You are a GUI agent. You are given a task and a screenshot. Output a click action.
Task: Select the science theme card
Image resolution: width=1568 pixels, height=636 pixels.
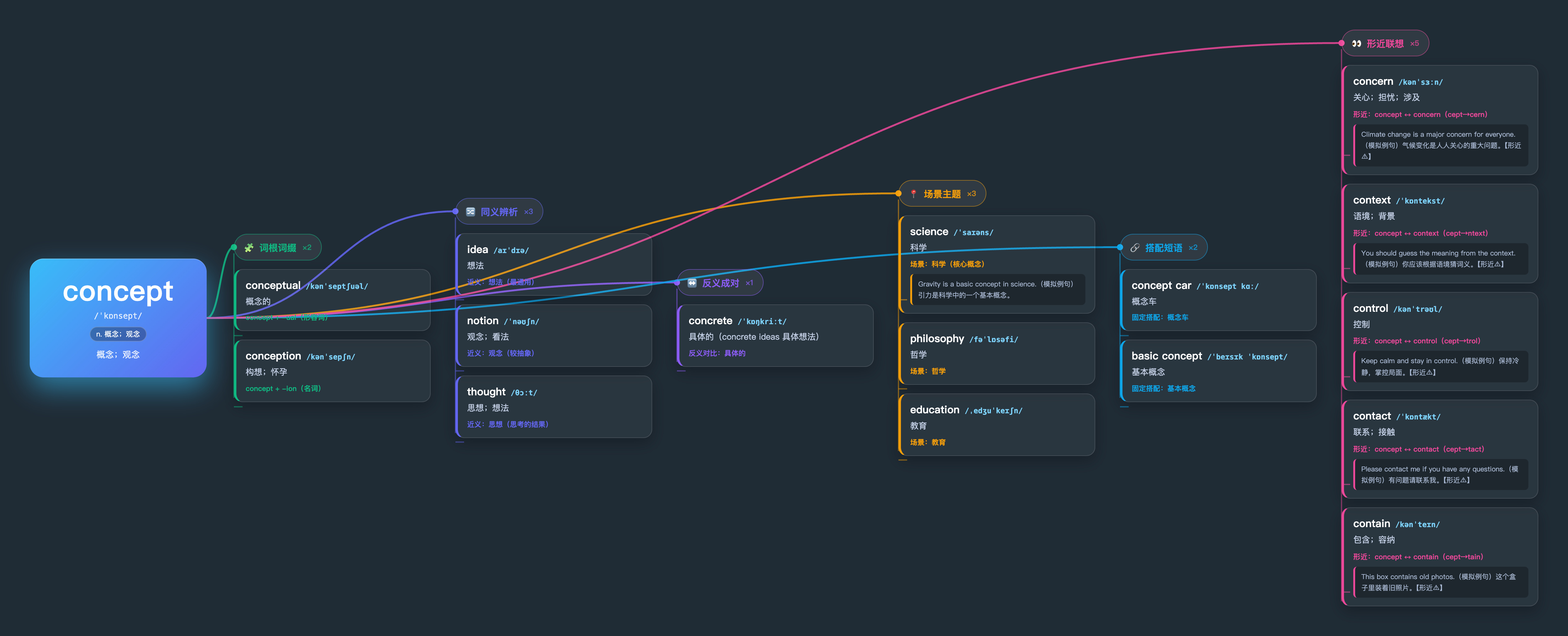(x=997, y=265)
